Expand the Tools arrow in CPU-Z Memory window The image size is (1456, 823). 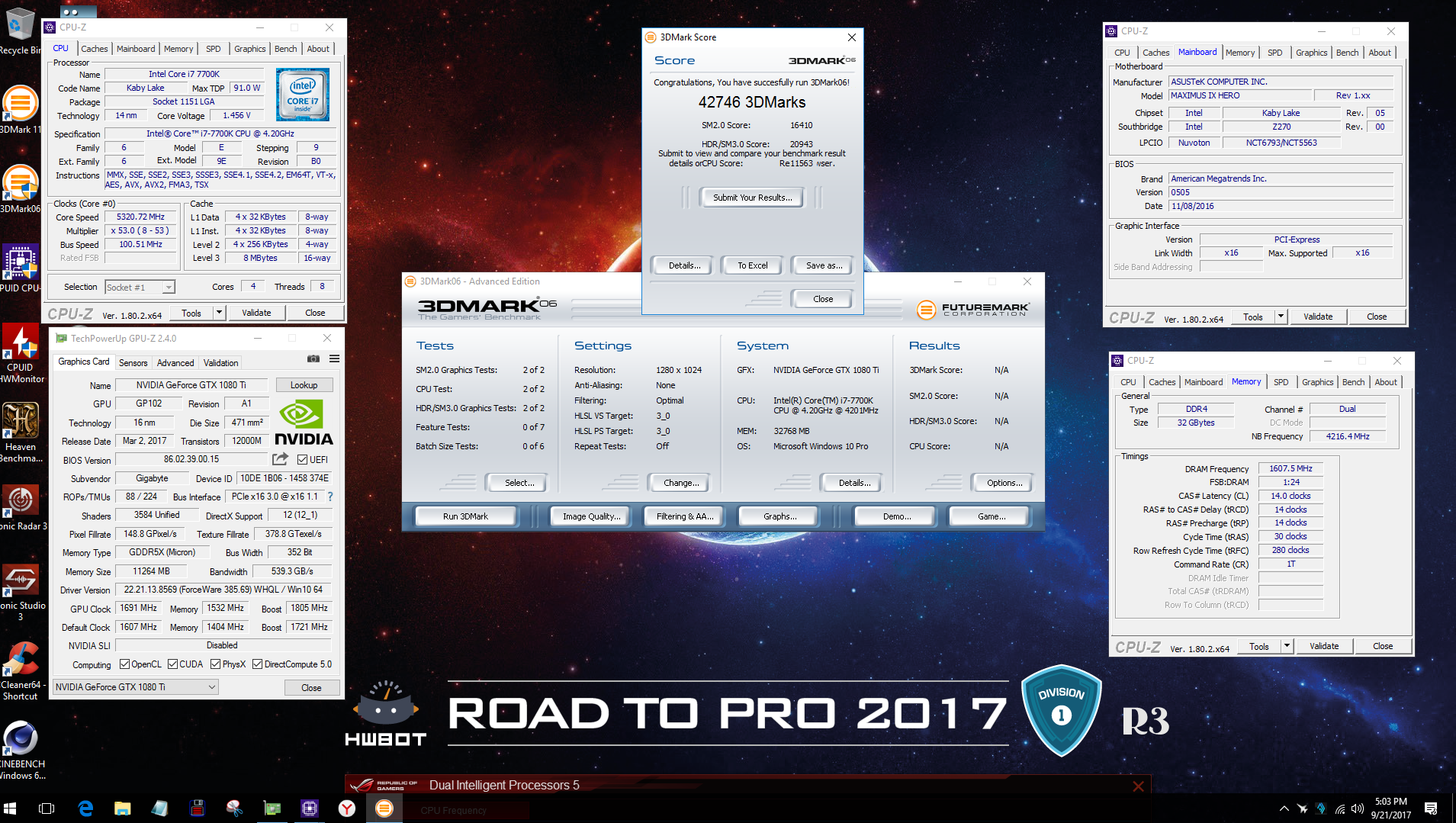(x=1287, y=646)
